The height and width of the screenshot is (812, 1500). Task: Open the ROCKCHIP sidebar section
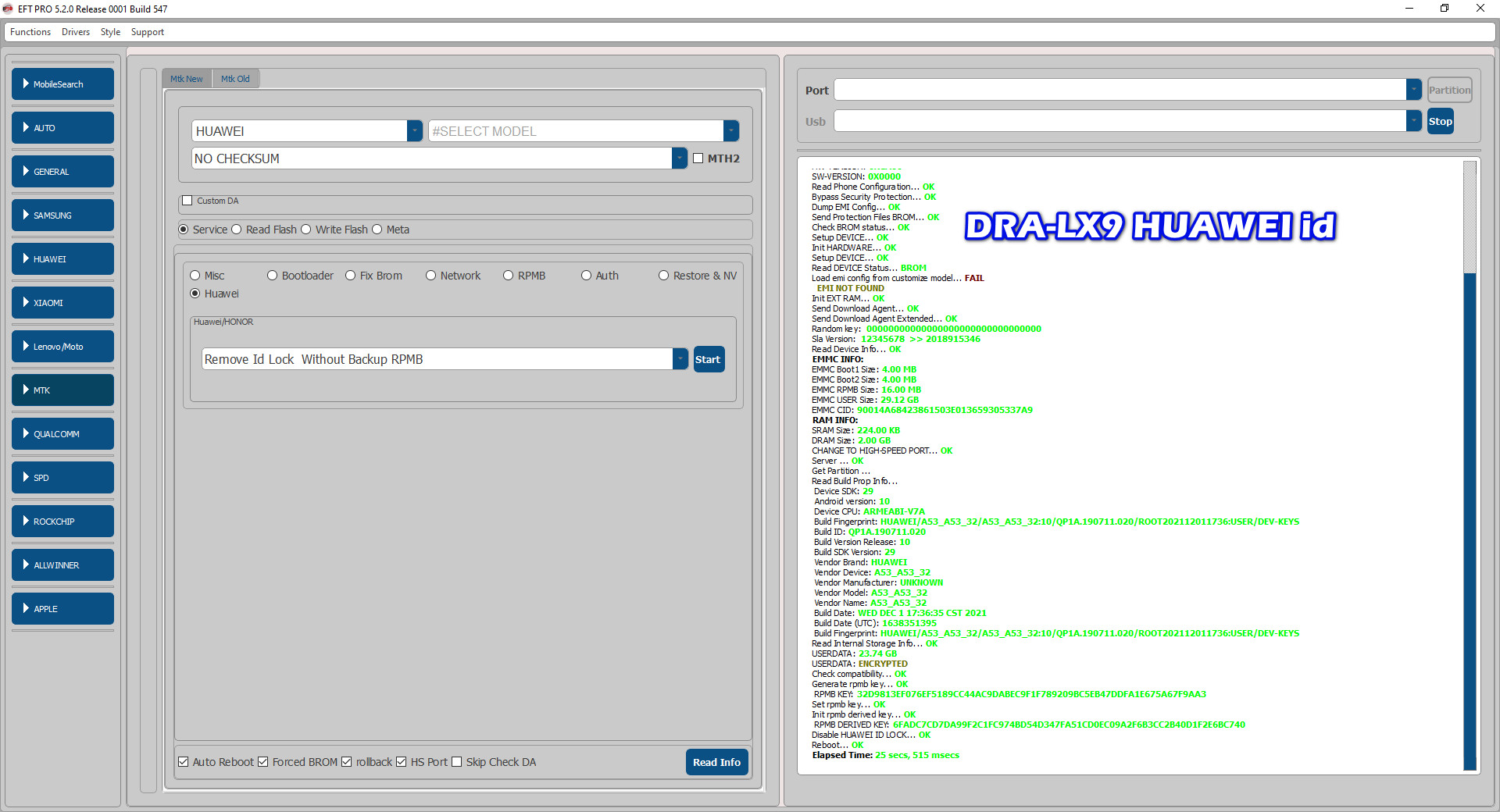coord(62,522)
